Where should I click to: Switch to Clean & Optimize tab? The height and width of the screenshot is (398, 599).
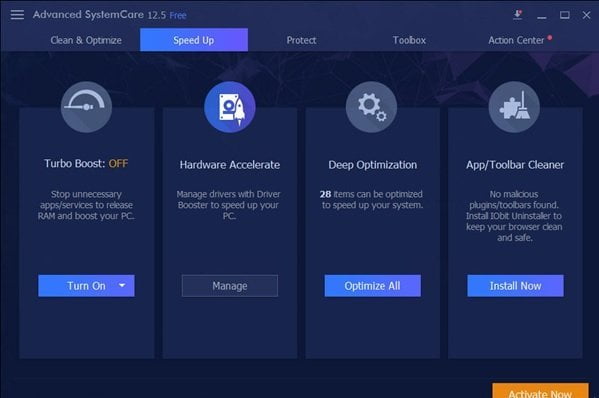pos(86,40)
